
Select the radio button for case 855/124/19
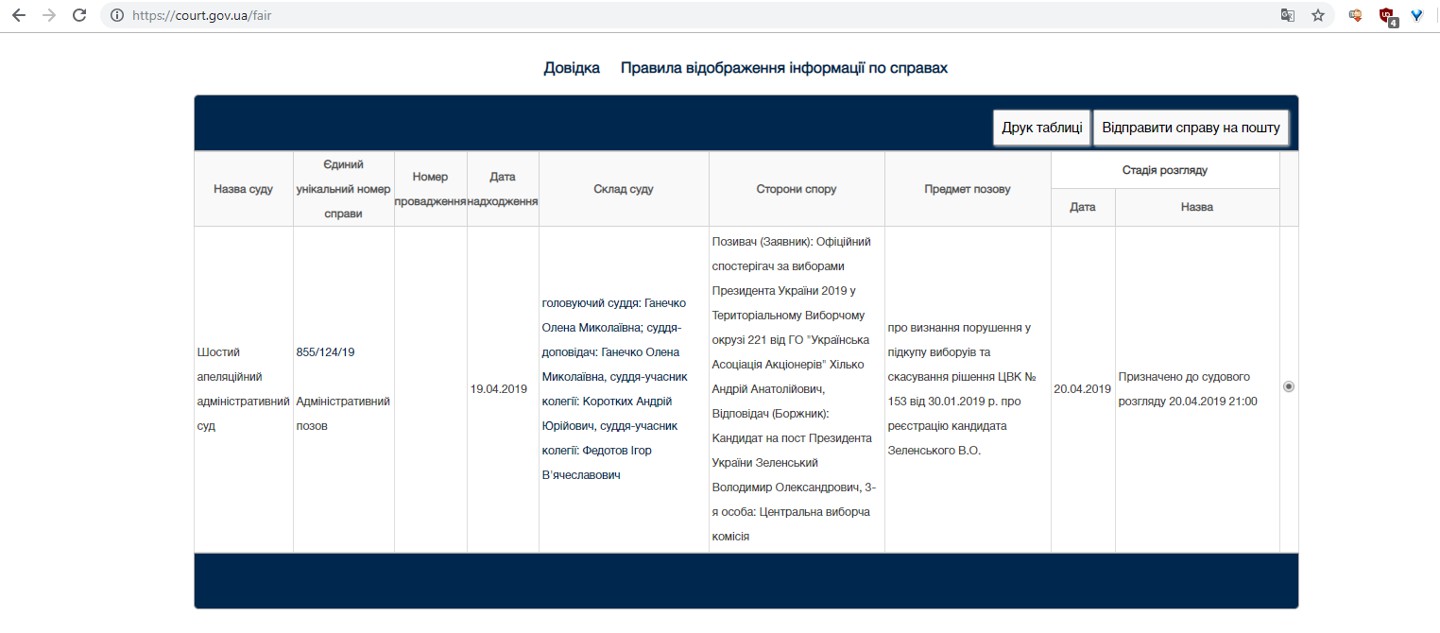[1288, 387]
